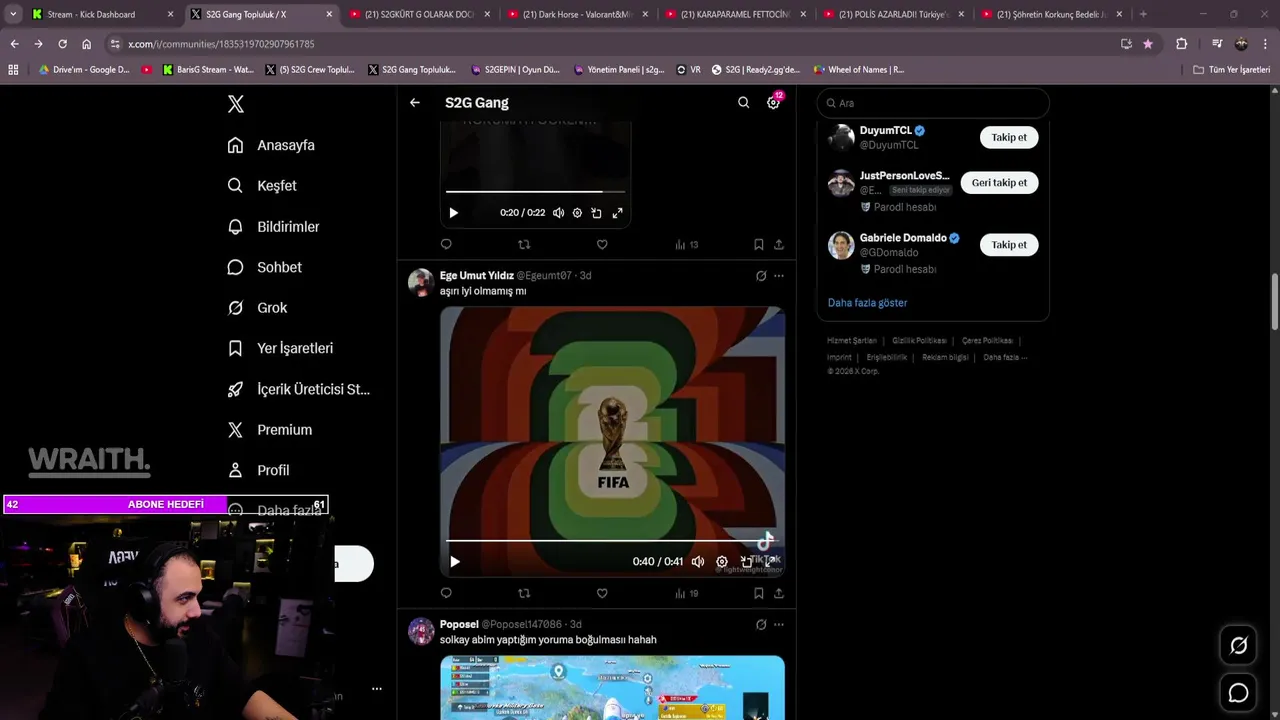Go back with S2G Gang header arrow
The height and width of the screenshot is (720, 1280).
coord(415,103)
